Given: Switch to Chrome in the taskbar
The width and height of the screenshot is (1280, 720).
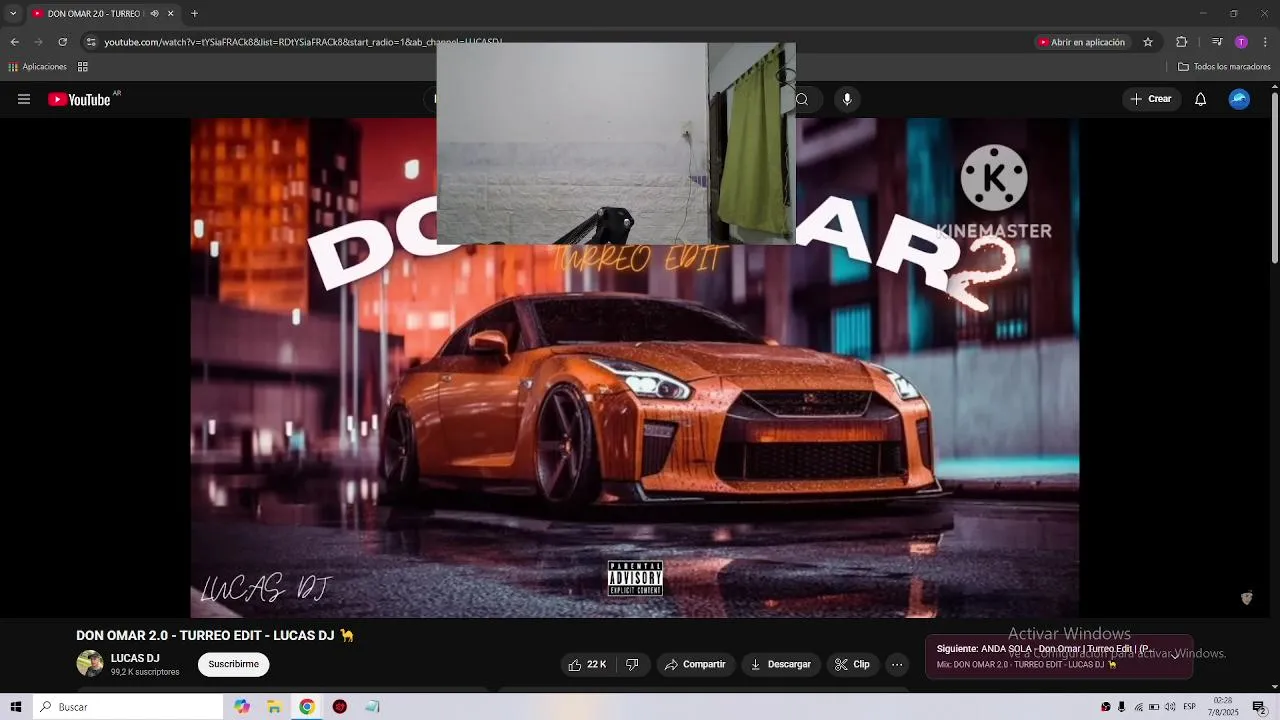Looking at the screenshot, I should point(307,707).
